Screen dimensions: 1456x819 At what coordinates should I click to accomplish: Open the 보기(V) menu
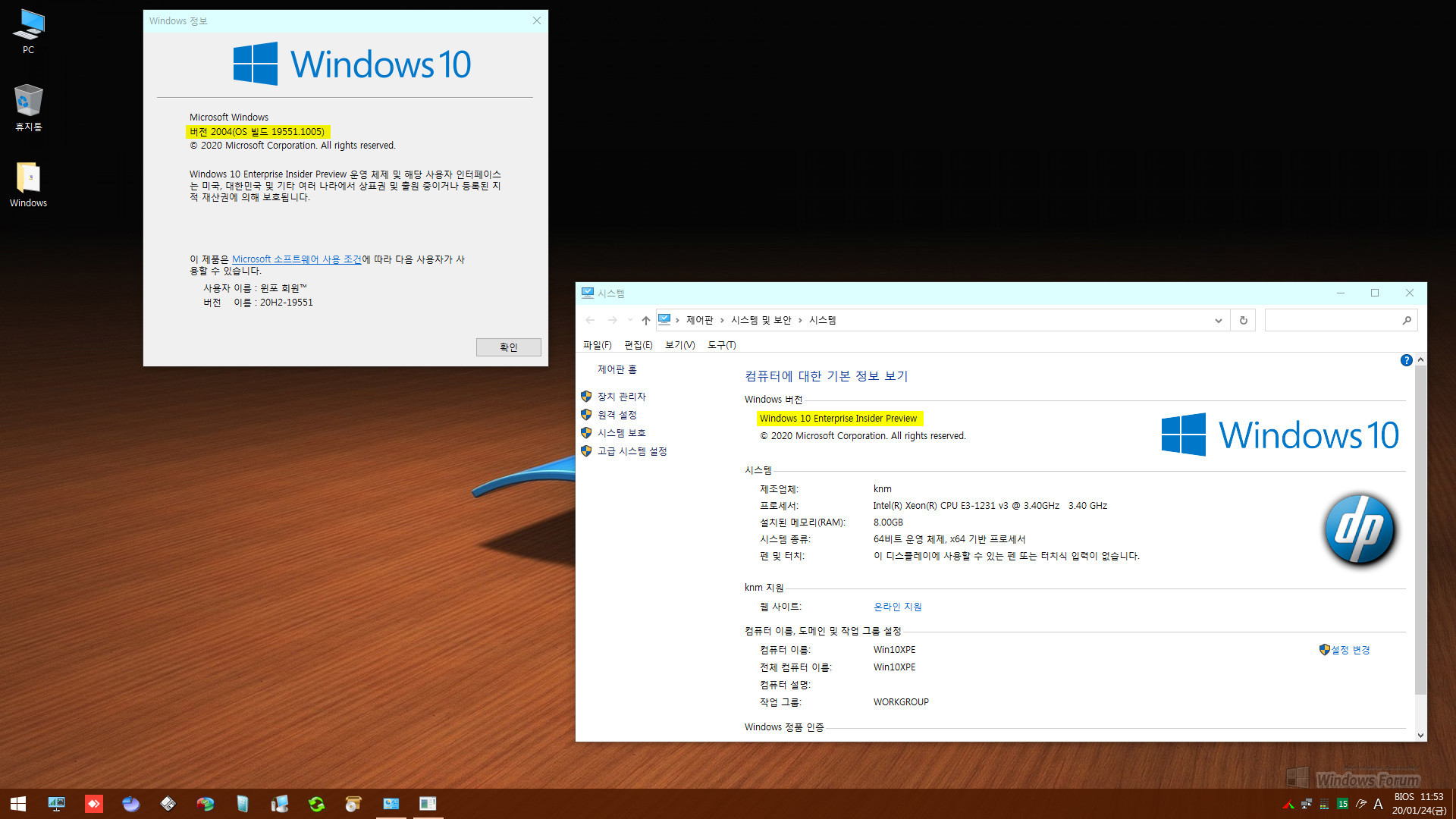click(x=679, y=345)
